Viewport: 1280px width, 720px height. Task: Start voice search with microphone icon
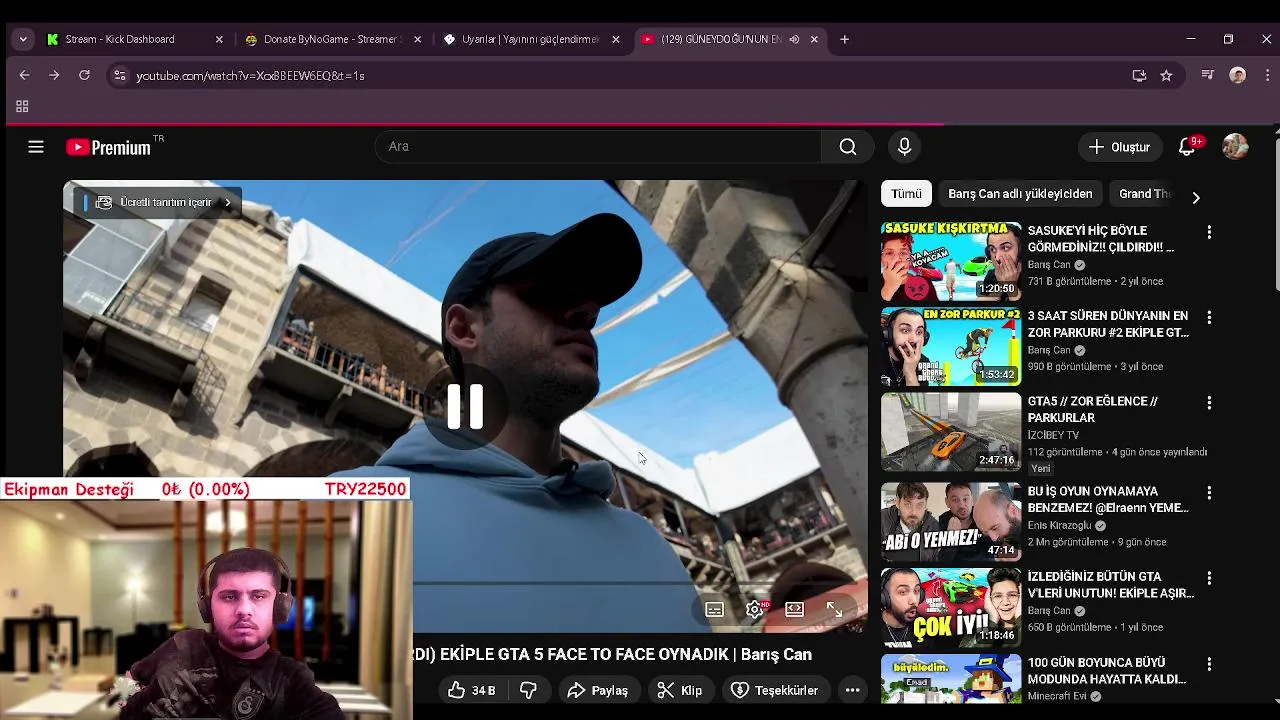904,147
